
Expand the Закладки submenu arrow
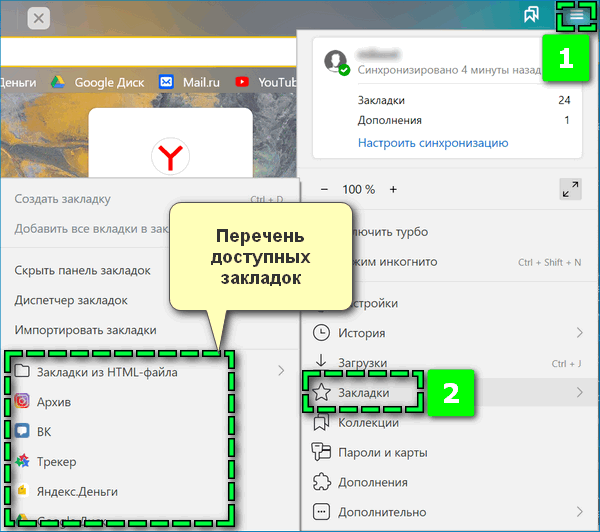pos(579,392)
